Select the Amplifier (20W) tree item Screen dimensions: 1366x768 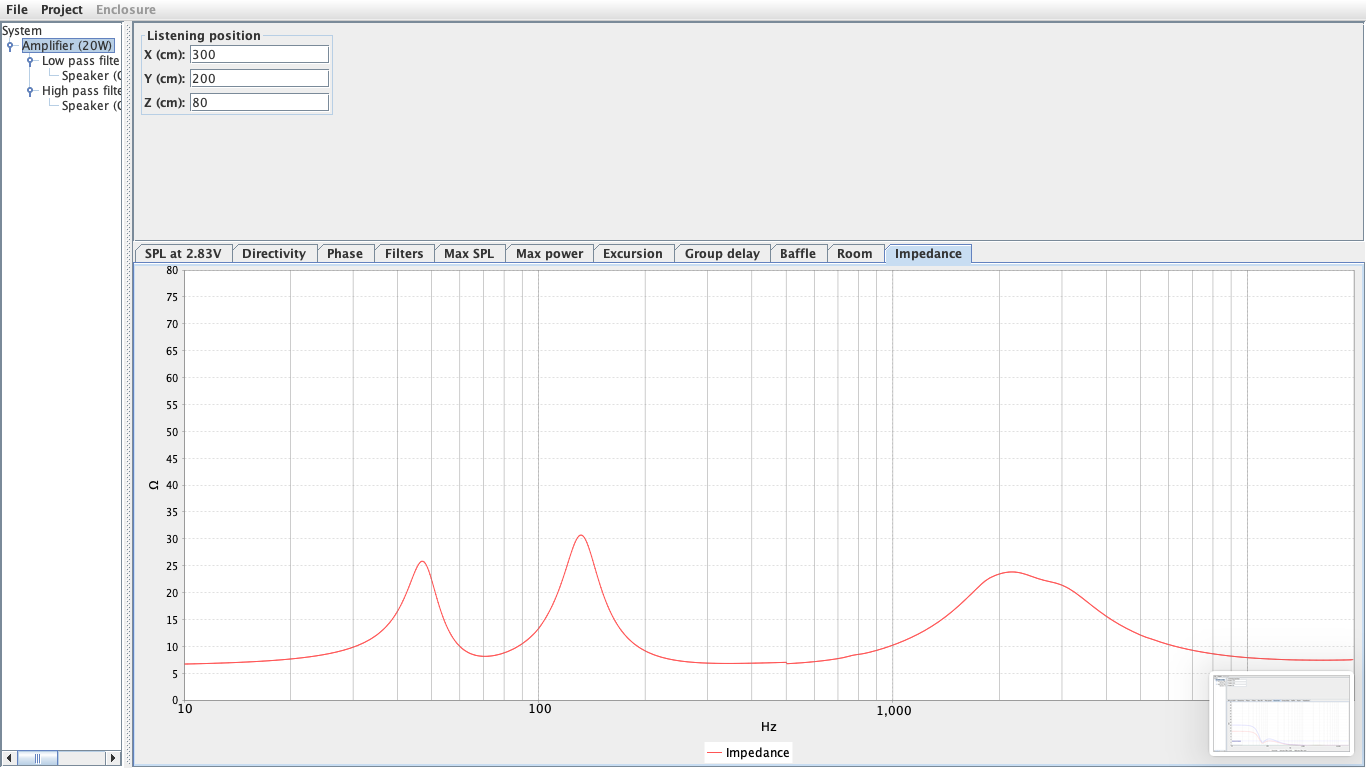pos(69,45)
